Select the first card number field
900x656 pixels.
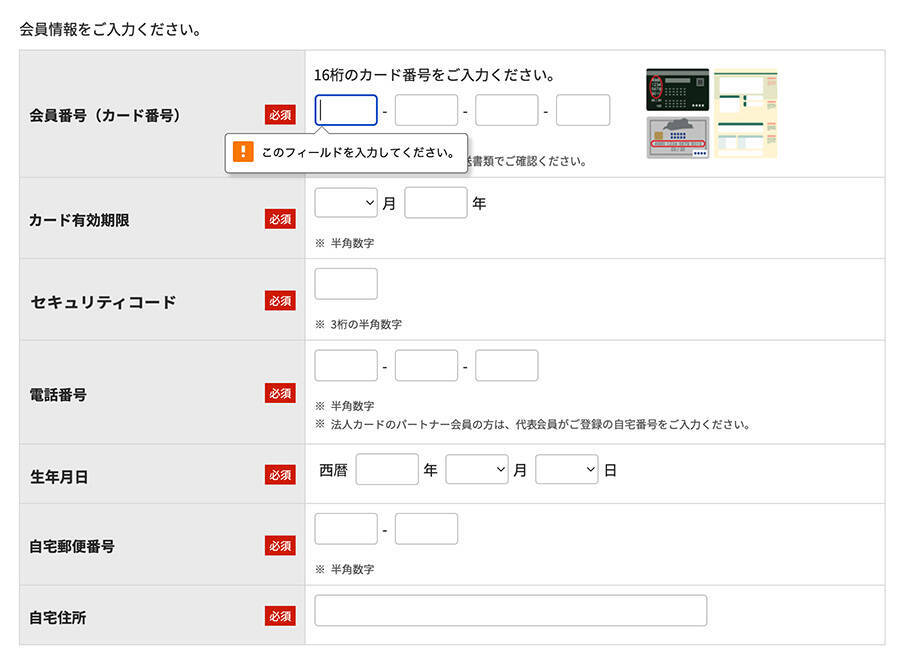tap(345, 110)
